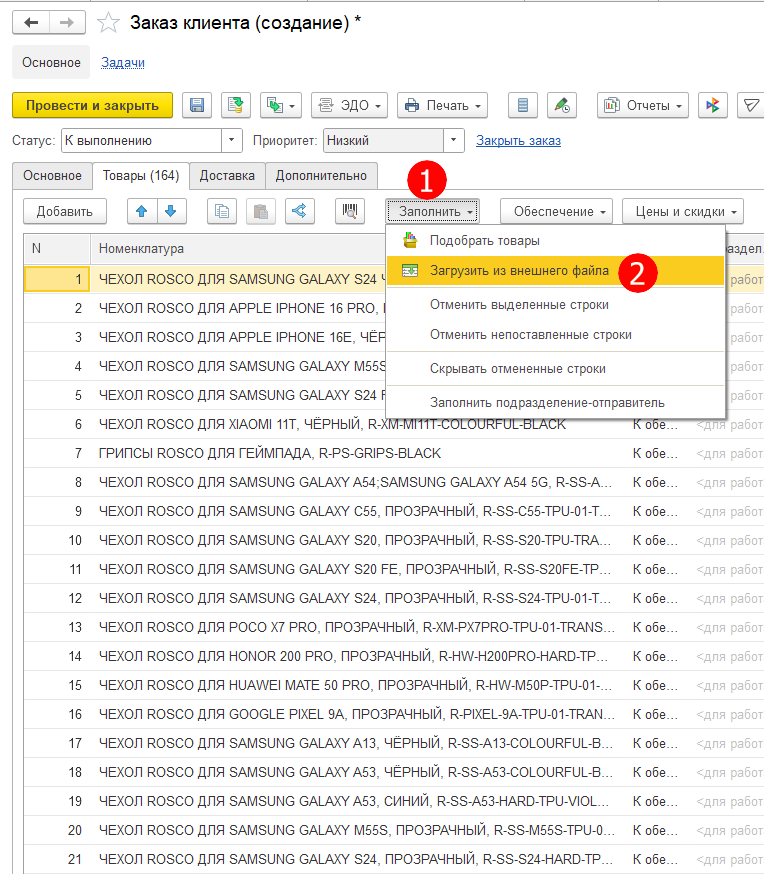Click the document list icon button
764x874 pixels.
[x=523, y=105]
